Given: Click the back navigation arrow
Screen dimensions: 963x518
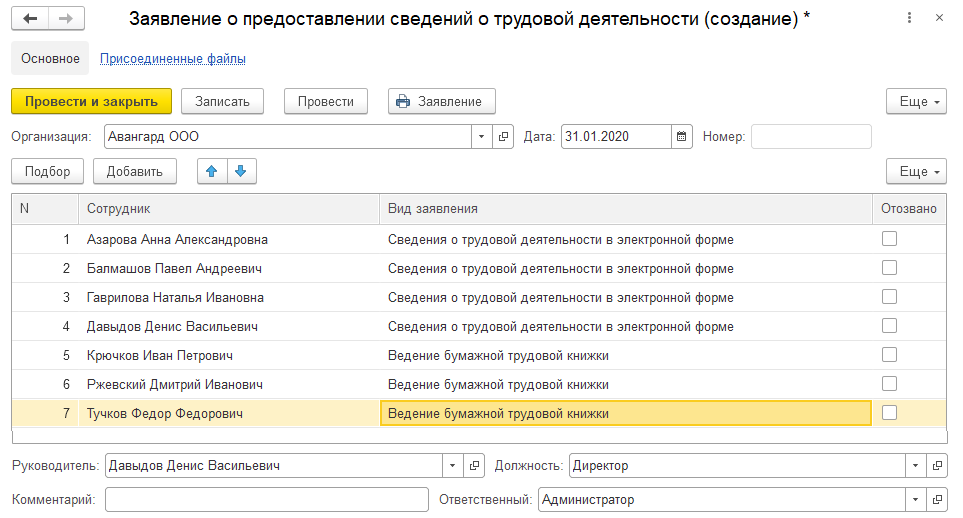Looking at the screenshot, I should 31,19.
